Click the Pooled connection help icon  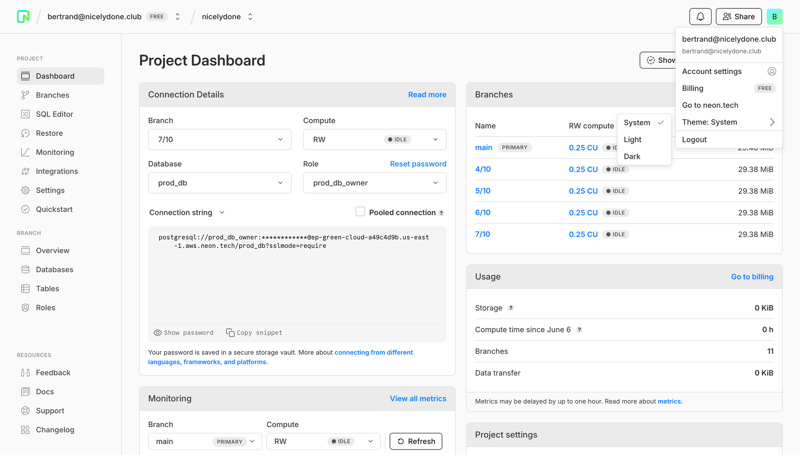pos(441,213)
